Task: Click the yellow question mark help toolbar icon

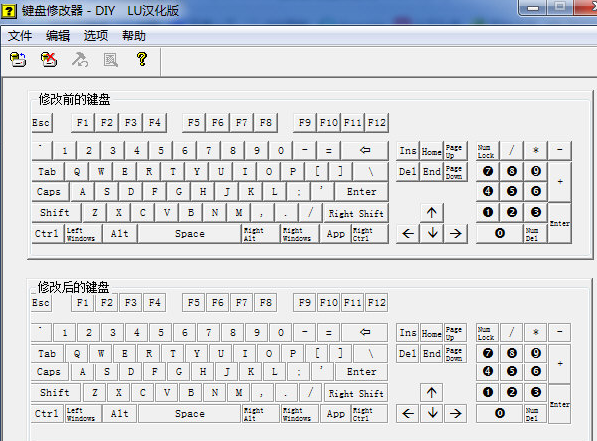Action: pyautogui.click(x=142, y=59)
